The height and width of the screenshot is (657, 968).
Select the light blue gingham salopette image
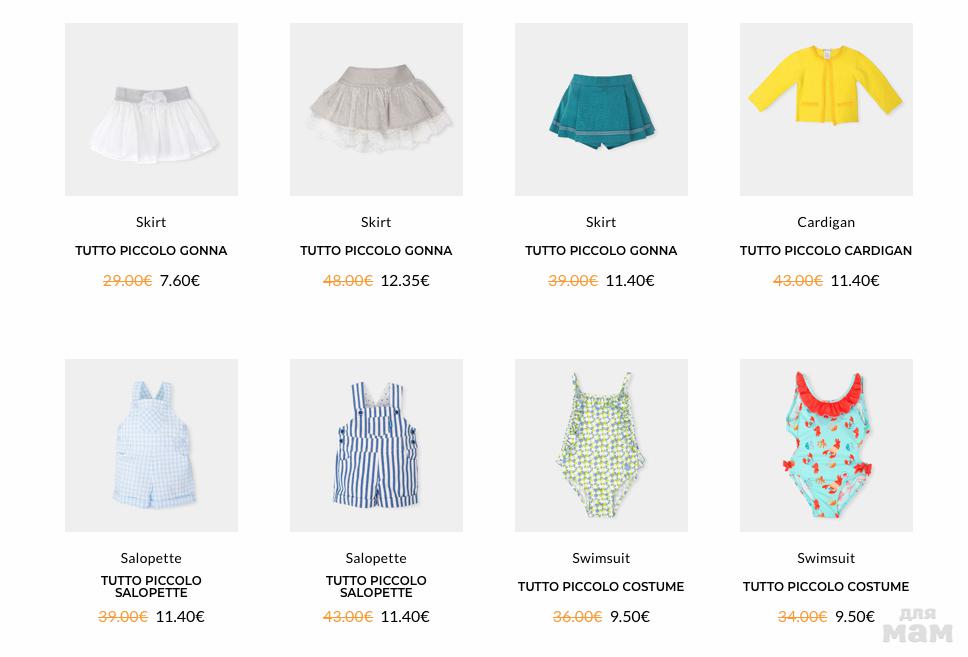151,445
